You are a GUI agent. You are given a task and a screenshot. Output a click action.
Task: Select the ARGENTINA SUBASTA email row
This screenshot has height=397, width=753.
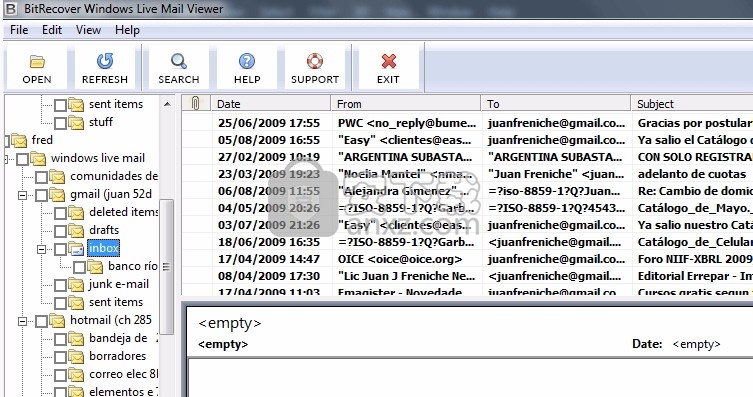click(467, 157)
